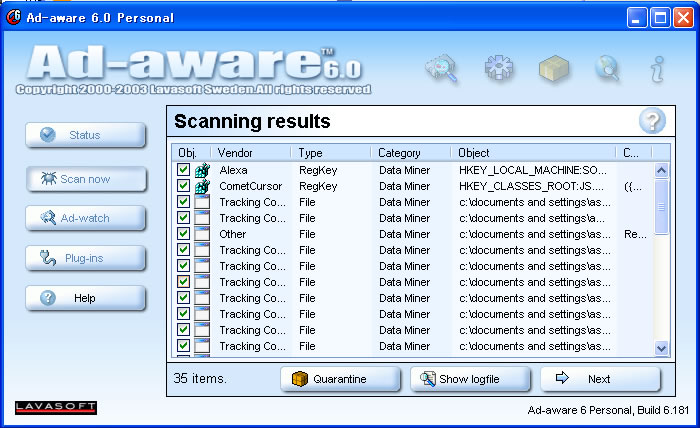Click the 'Re...' comment in Other row
Screen dimensions: 700x428
(x=635, y=234)
